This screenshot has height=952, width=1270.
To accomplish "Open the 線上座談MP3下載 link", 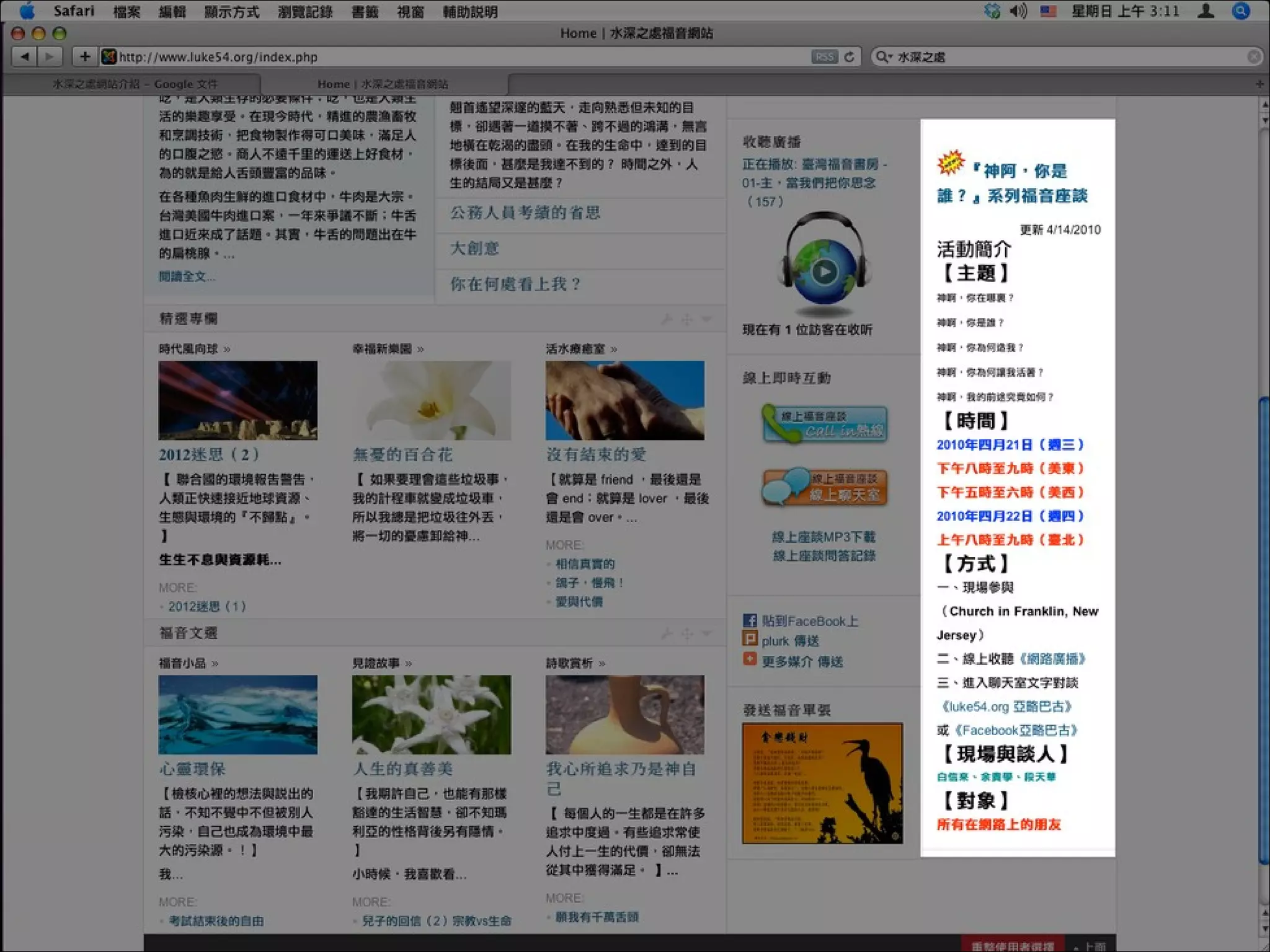I will click(824, 537).
